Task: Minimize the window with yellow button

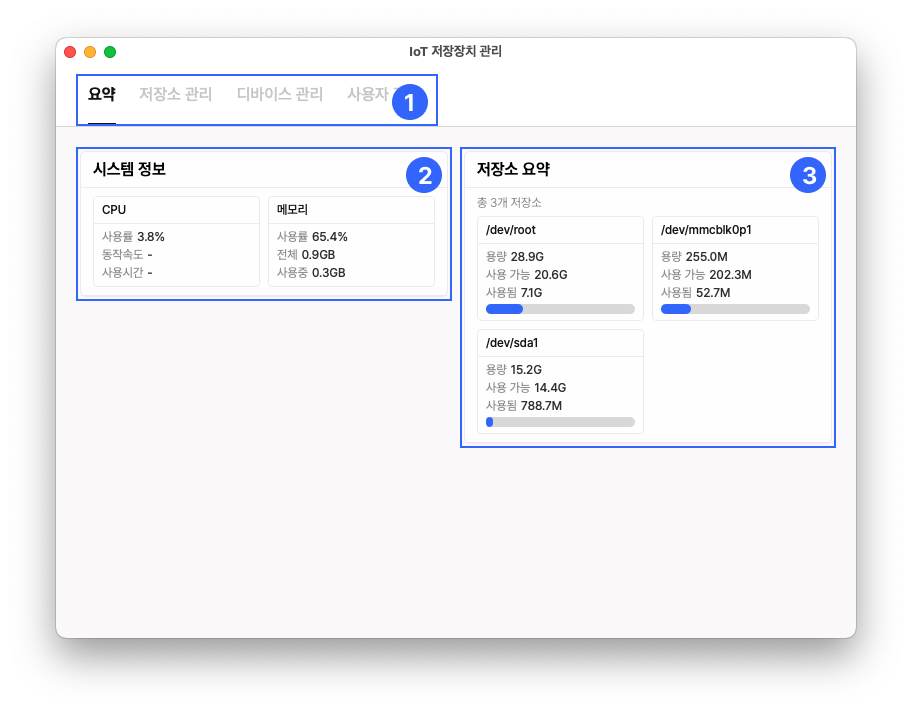Action: click(x=90, y=52)
